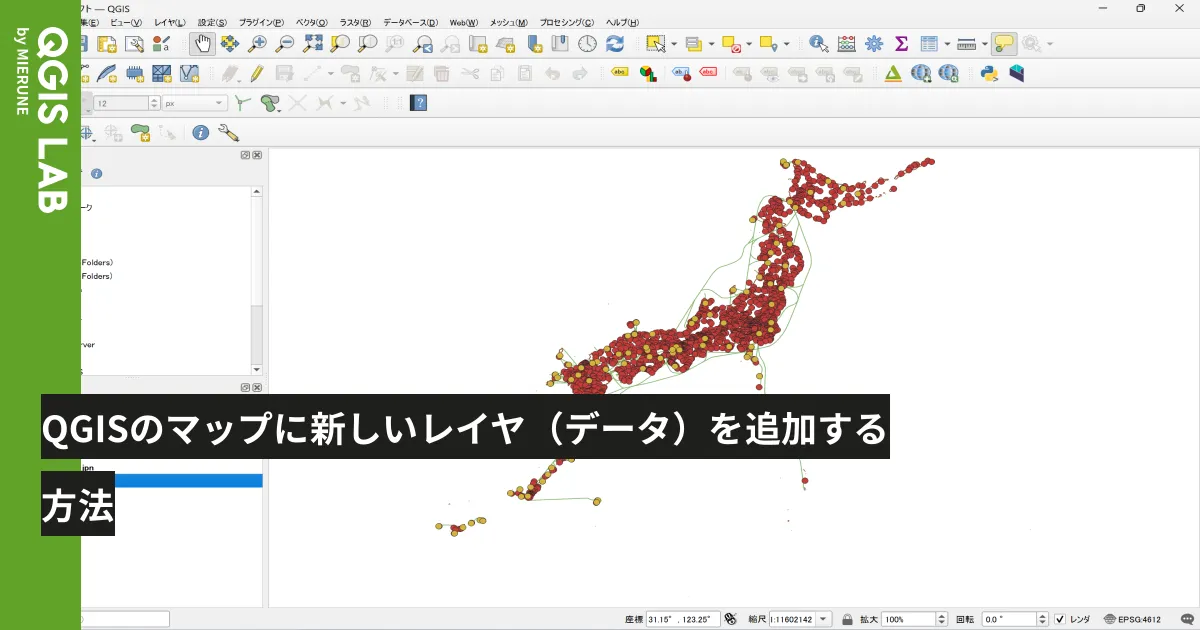Open the Select Features dropdown arrow
The height and width of the screenshot is (630, 1200).
tap(674, 44)
